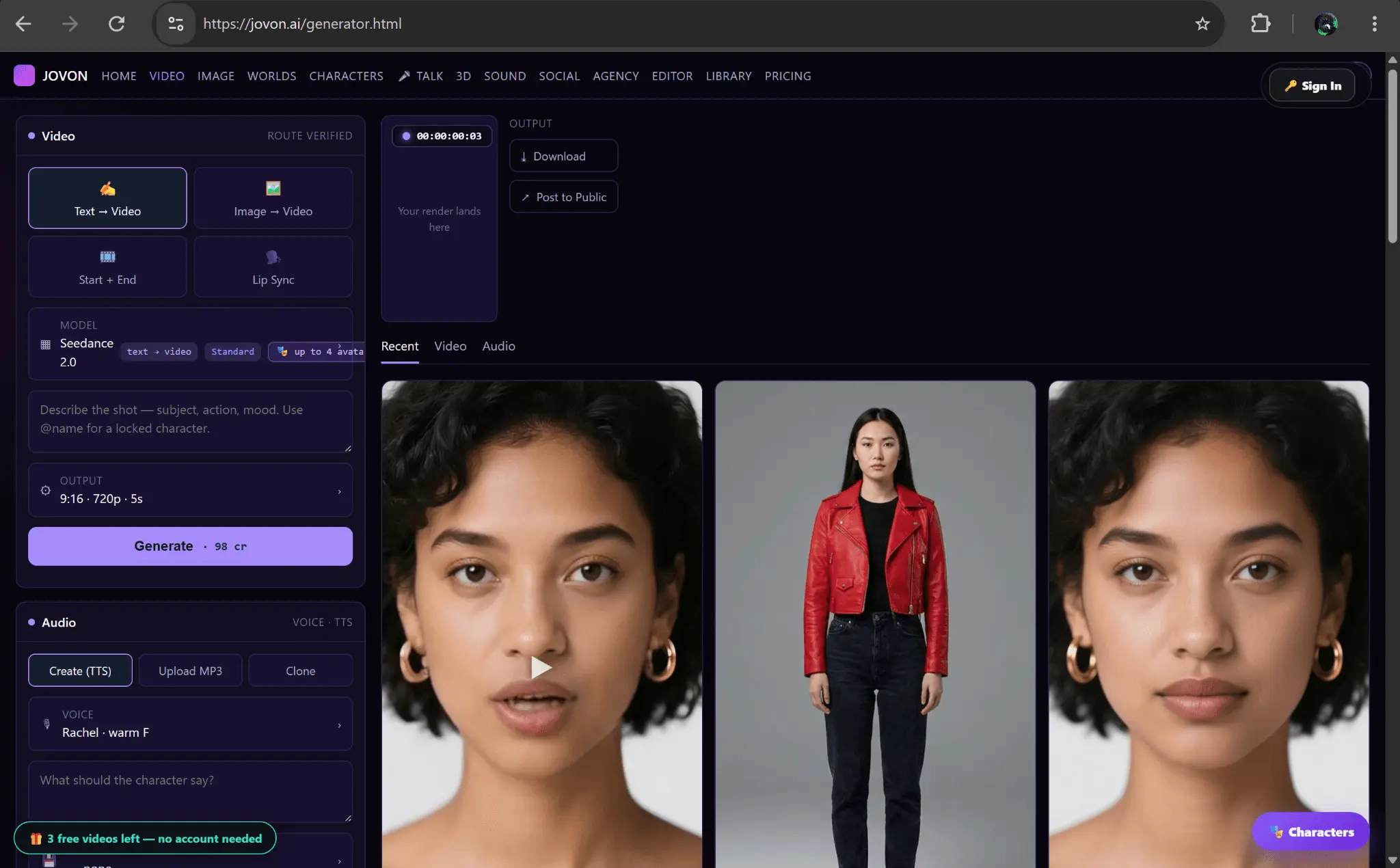Expand the Voice Rachel · warm F selector
Image resolution: width=1400 pixels, height=868 pixels.
coord(191,724)
